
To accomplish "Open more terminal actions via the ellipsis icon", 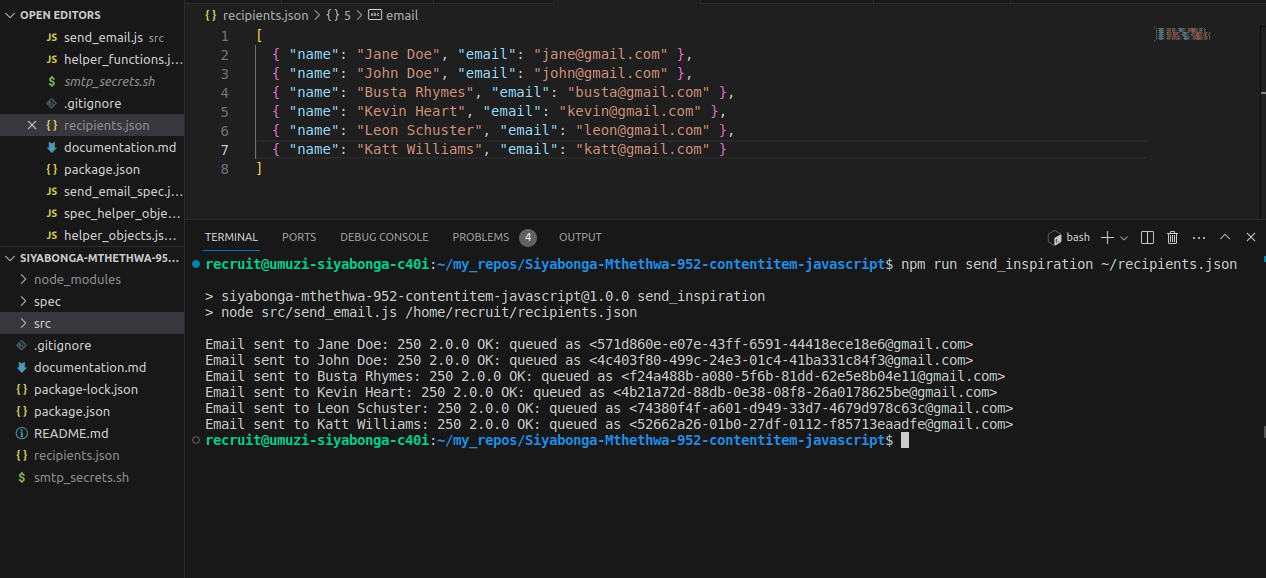I will point(1198,237).
